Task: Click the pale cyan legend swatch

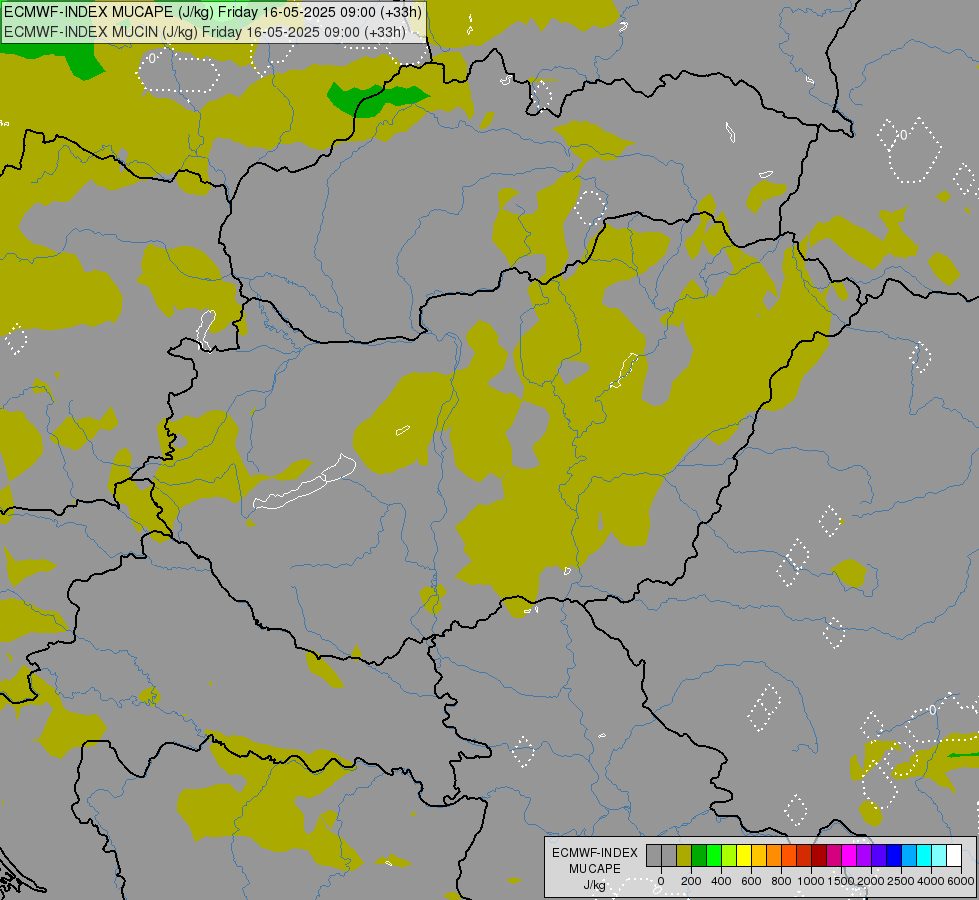Action: pyautogui.click(x=939, y=855)
